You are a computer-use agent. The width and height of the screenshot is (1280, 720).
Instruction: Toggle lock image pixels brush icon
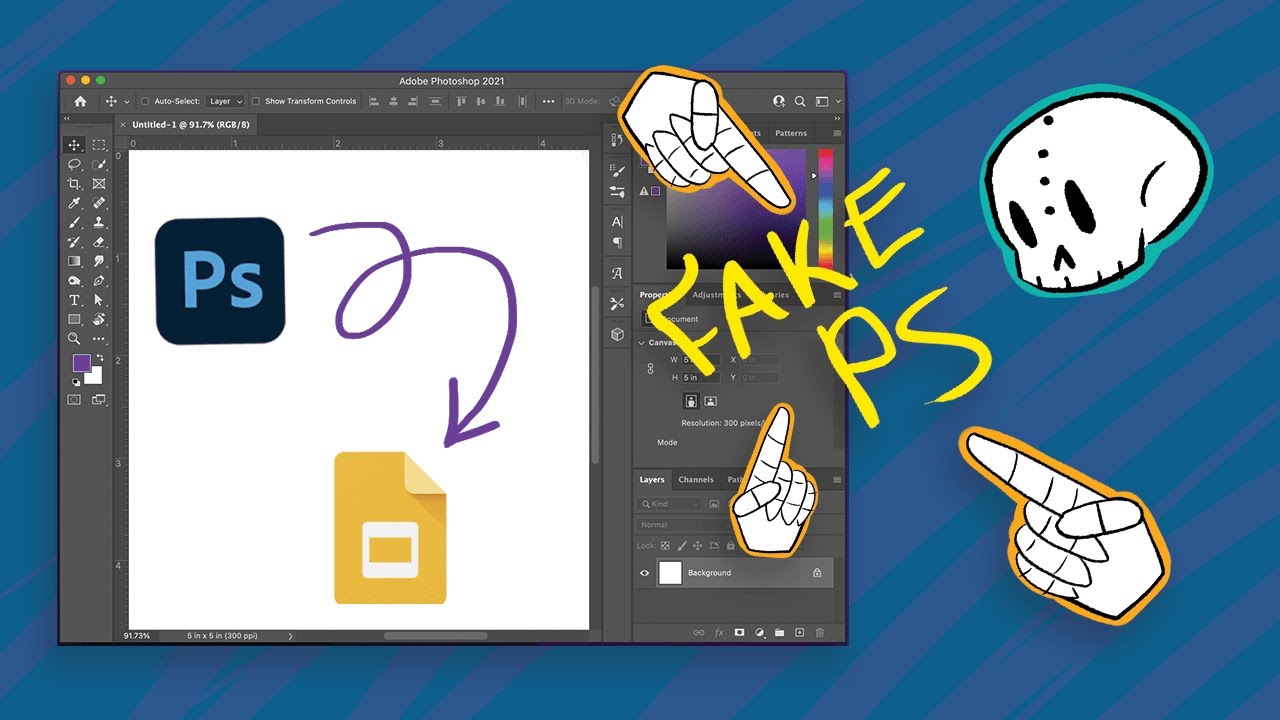point(682,546)
